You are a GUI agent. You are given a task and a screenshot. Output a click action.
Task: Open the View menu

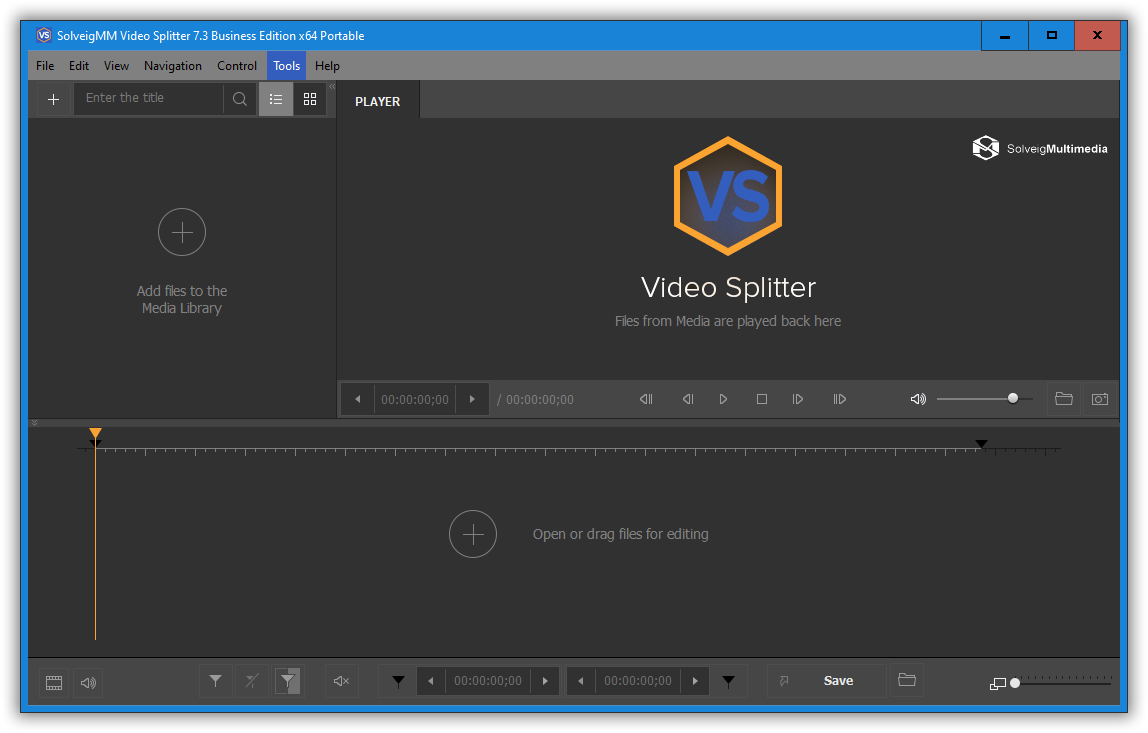pyautogui.click(x=116, y=66)
